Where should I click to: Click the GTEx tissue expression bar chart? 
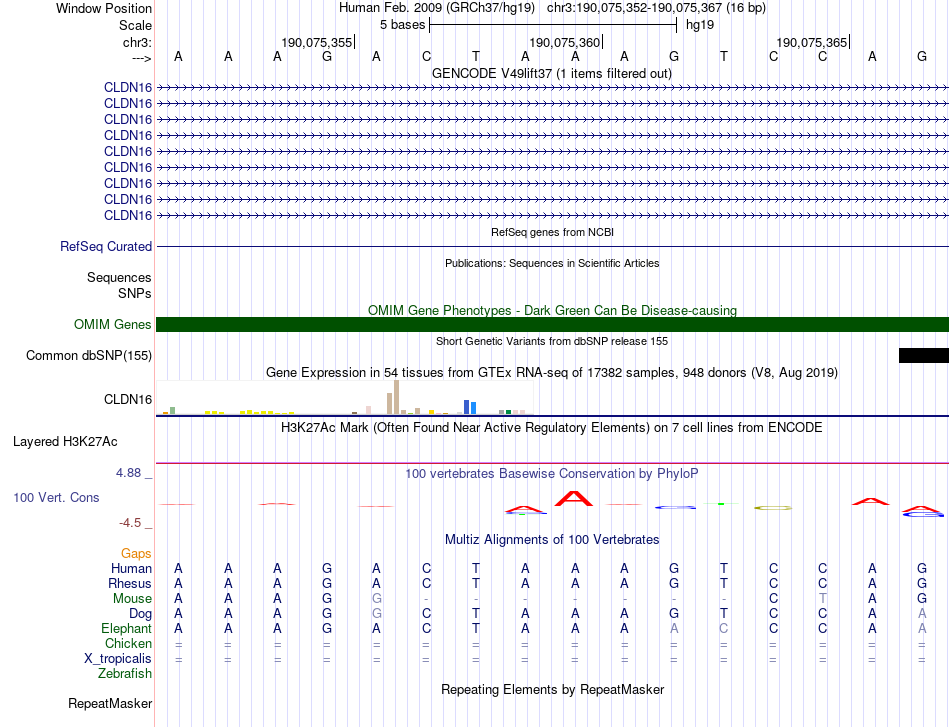pos(344,397)
